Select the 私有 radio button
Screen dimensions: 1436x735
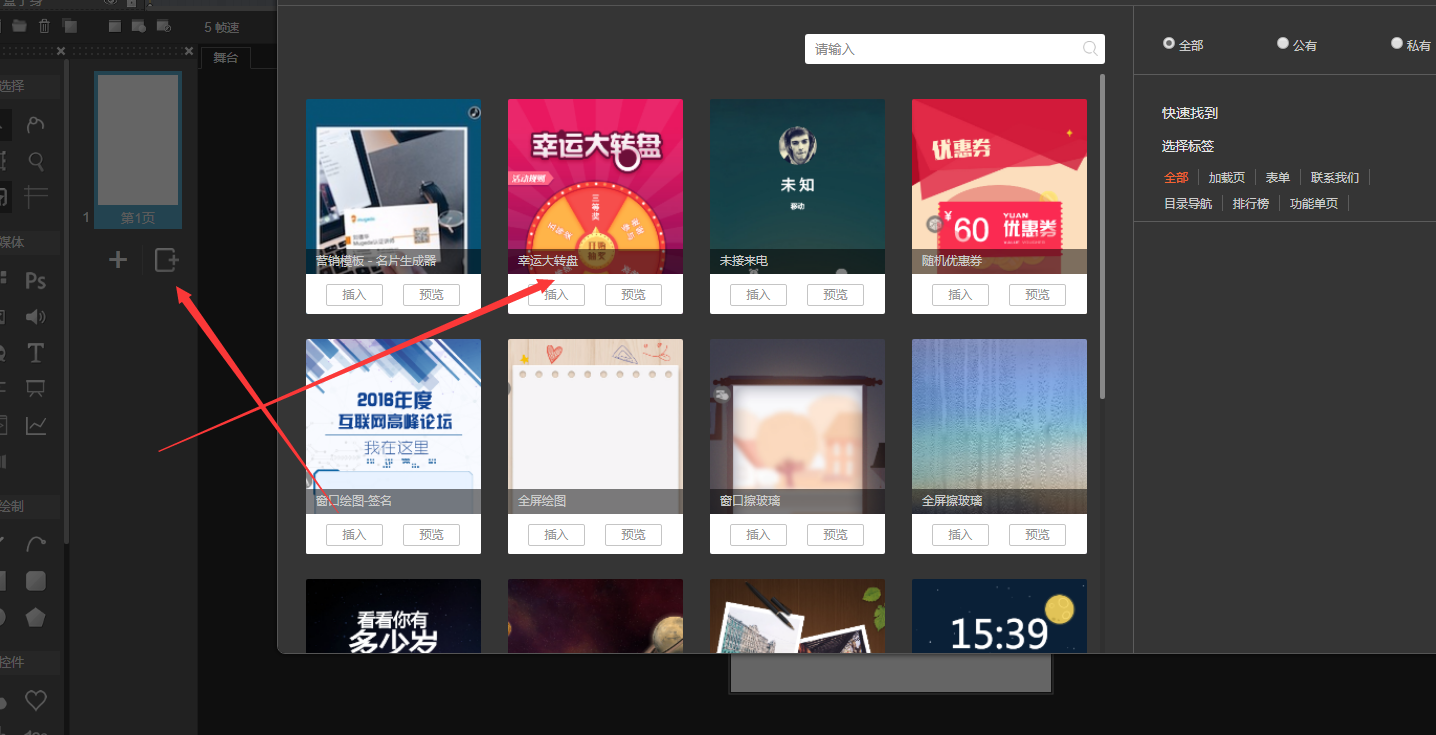click(x=1397, y=43)
